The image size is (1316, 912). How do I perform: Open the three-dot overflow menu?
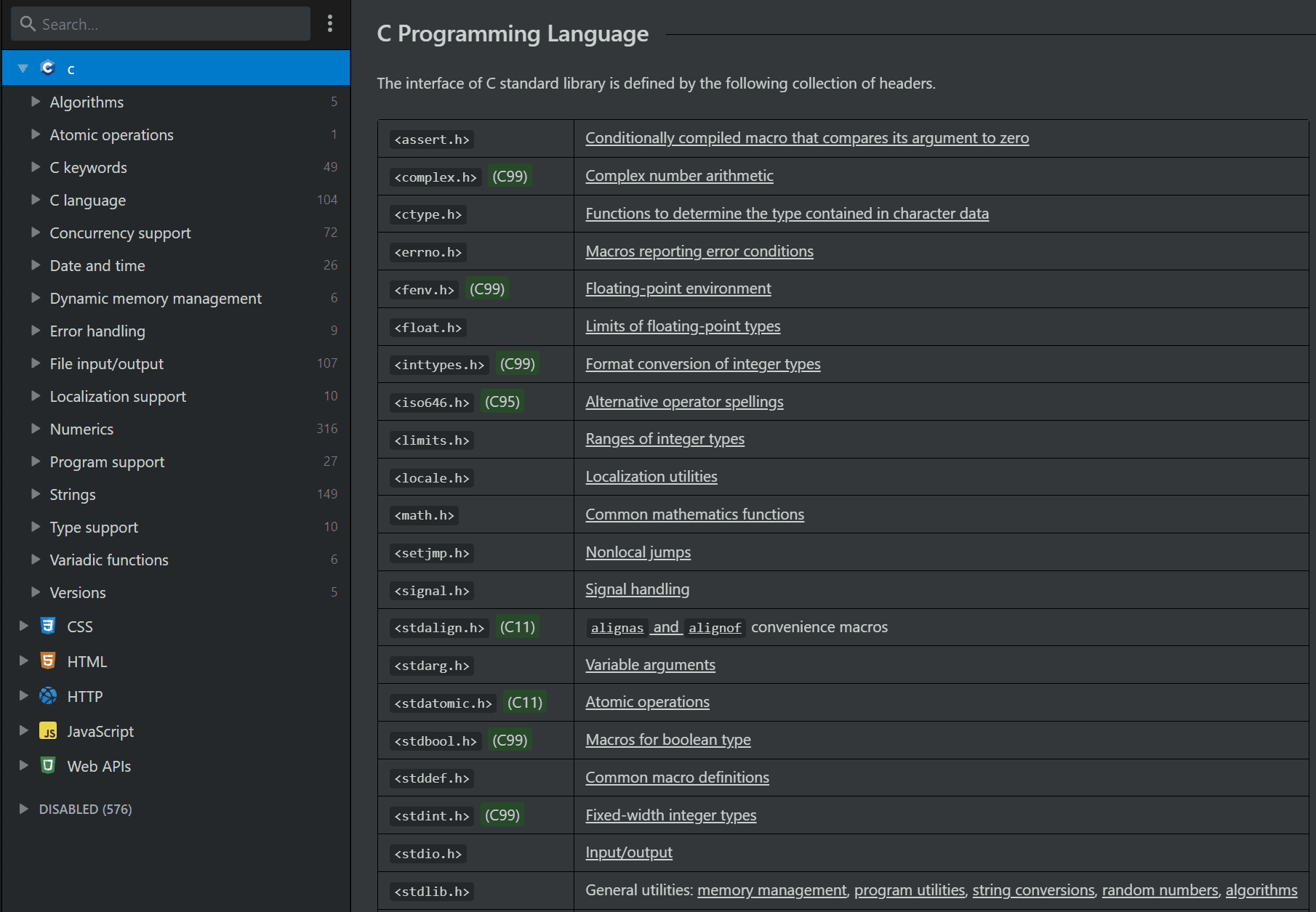[x=329, y=23]
